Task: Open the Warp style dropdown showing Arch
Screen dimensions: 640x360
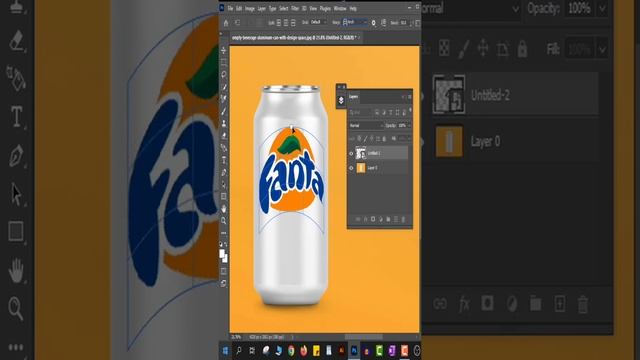Action: [x=354, y=22]
